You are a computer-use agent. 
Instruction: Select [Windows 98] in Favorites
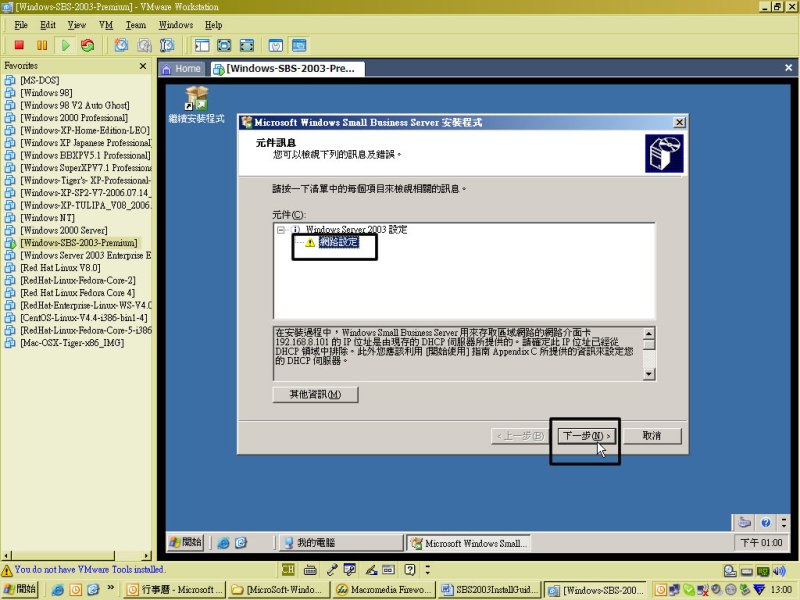46,93
